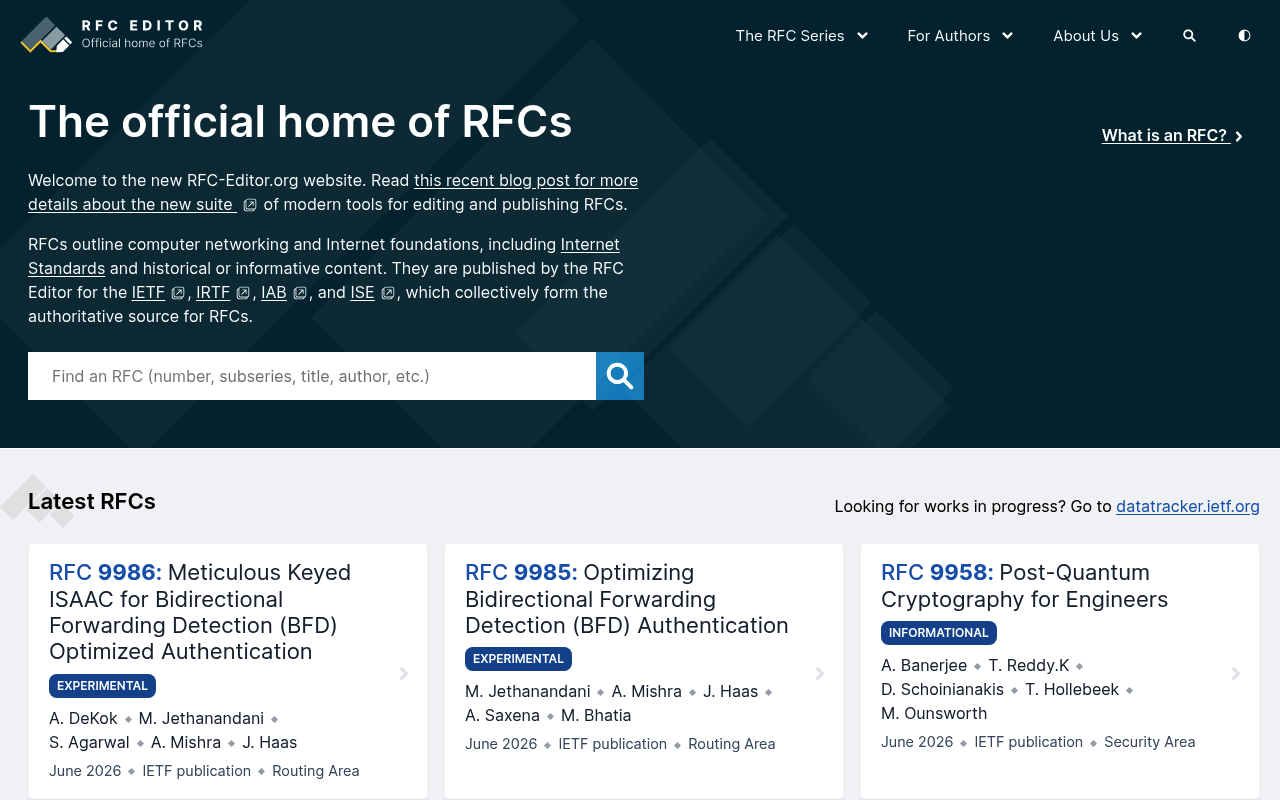1280x800 pixels.
Task: Open RFC 9958 Post-Quantum Cryptography title
Action: pos(1024,586)
